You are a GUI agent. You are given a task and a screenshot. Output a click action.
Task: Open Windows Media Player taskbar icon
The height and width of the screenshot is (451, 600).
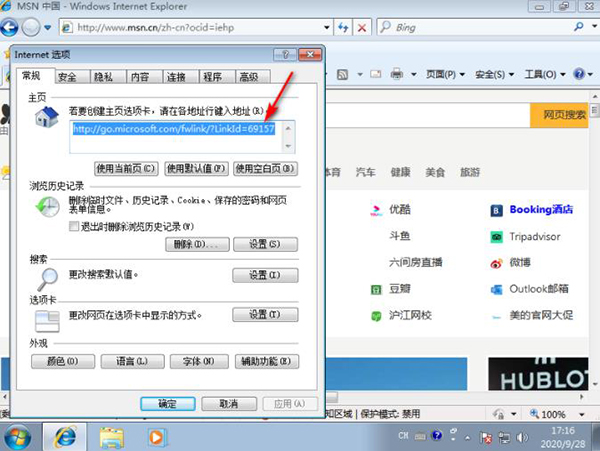tap(157, 437)
